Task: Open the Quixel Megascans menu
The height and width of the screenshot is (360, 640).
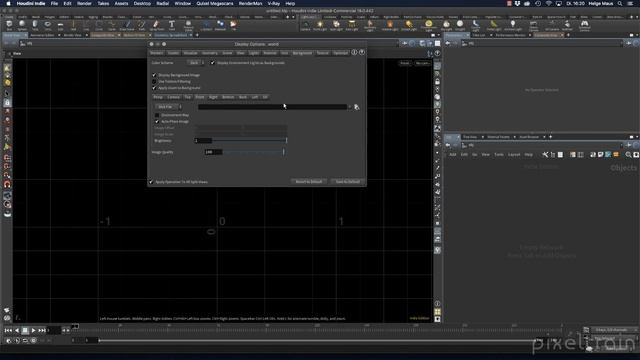Action: (215, 3)
